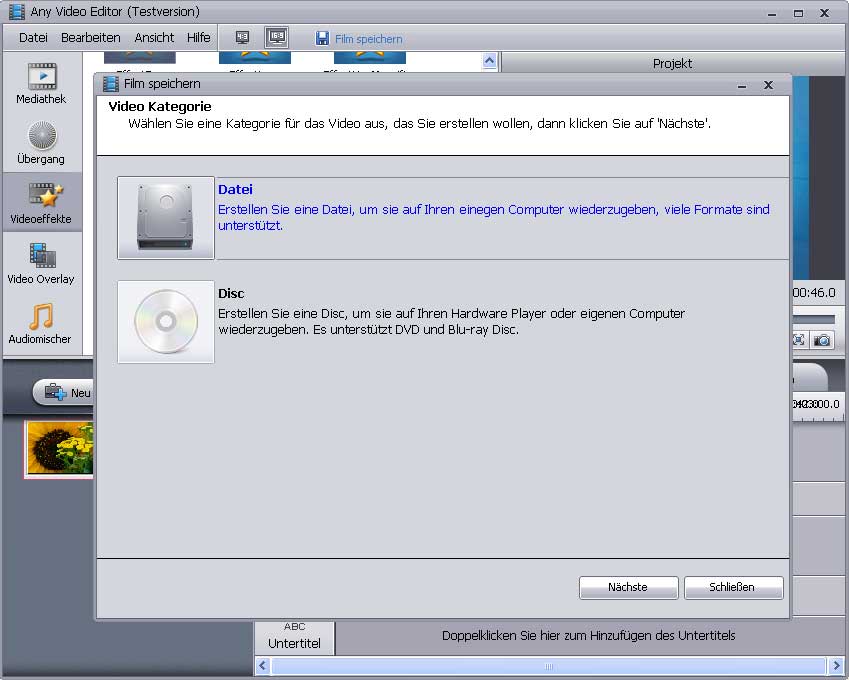Viewport: 849px width, 680px height.
Task: Click Film speichern in the toolbar
Action: (x=359, y=38)
